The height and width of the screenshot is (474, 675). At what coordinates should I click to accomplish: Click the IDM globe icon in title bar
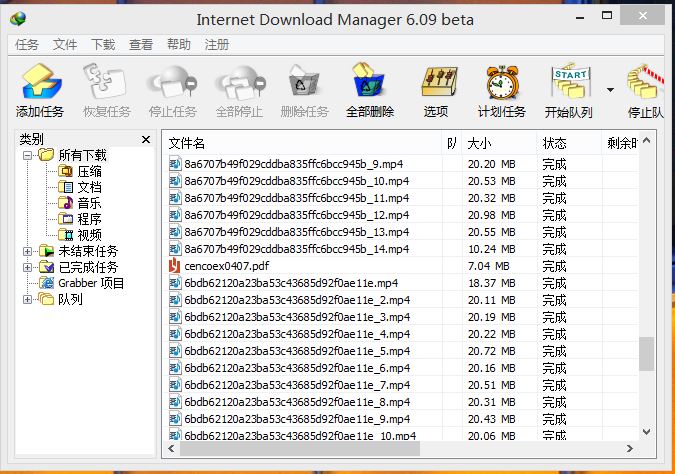coord(18,19)
